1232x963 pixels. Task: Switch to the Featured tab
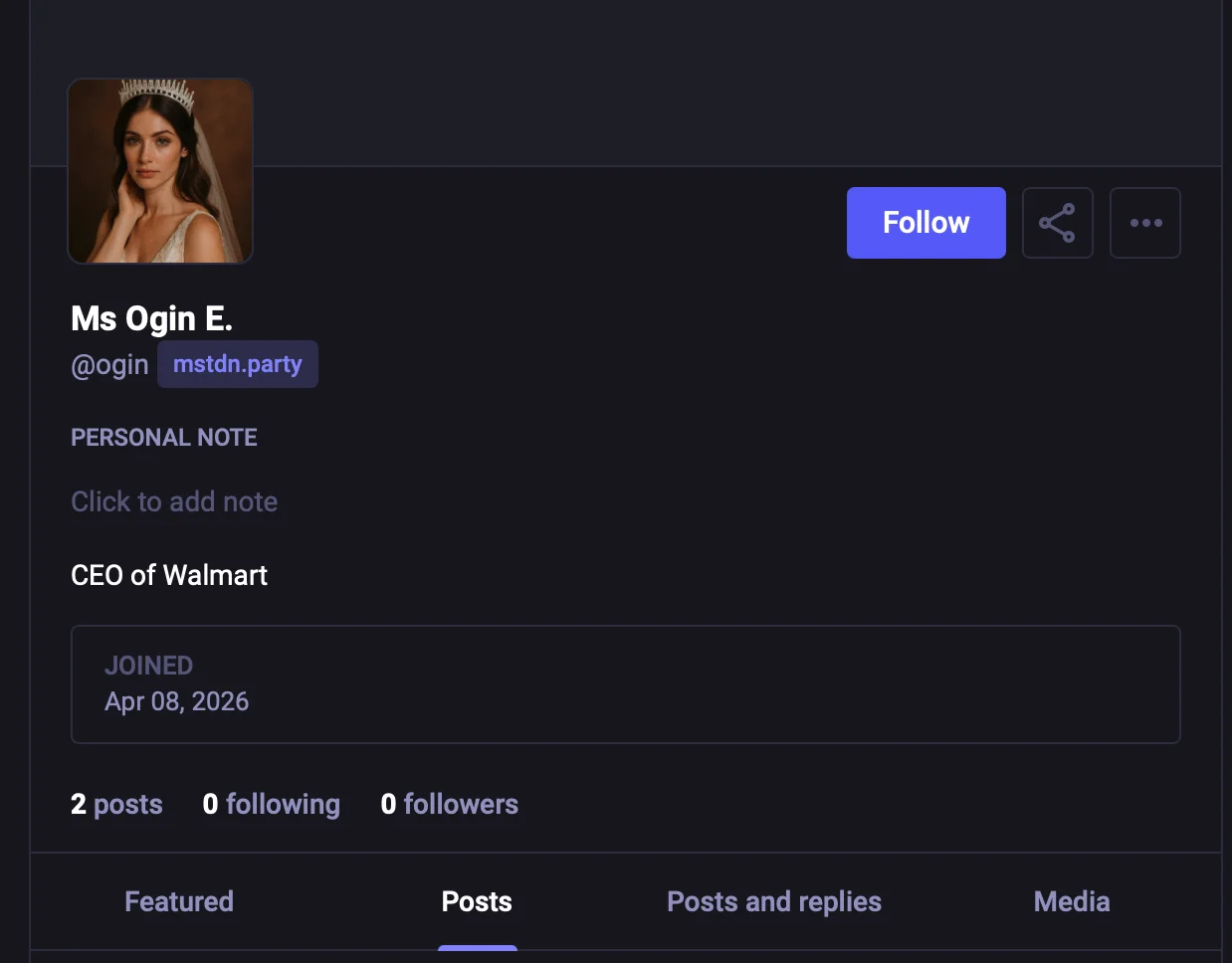point(178,901)
